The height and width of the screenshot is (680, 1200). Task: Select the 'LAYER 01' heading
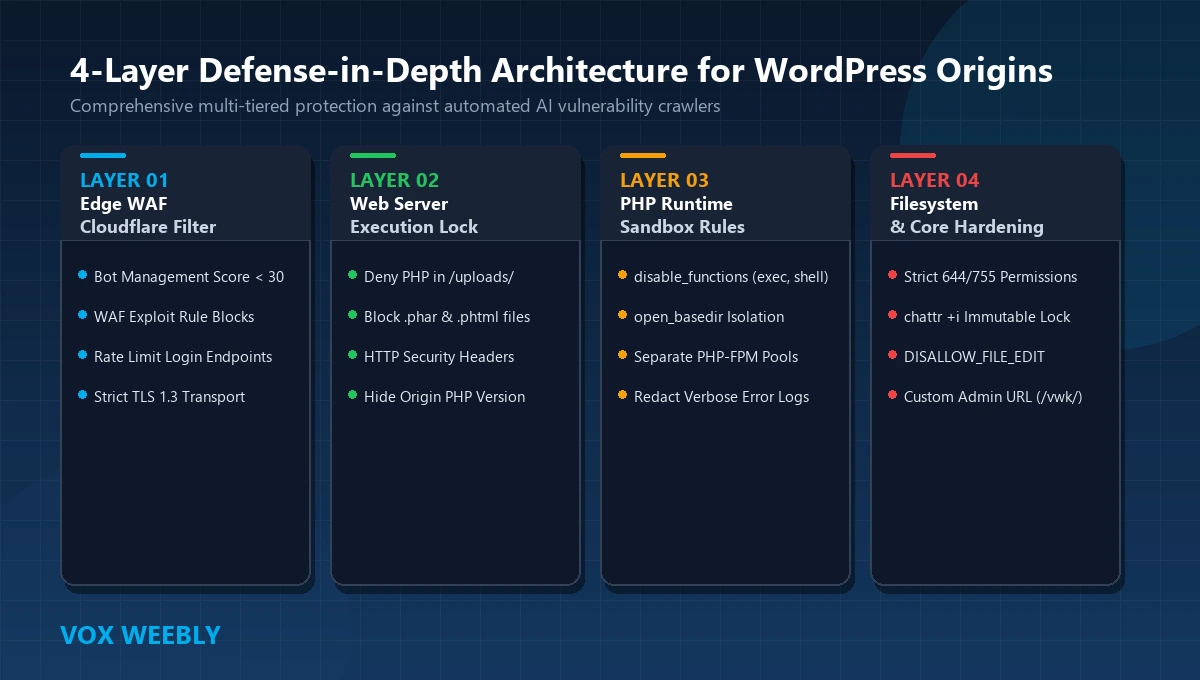tap(124, 181)
